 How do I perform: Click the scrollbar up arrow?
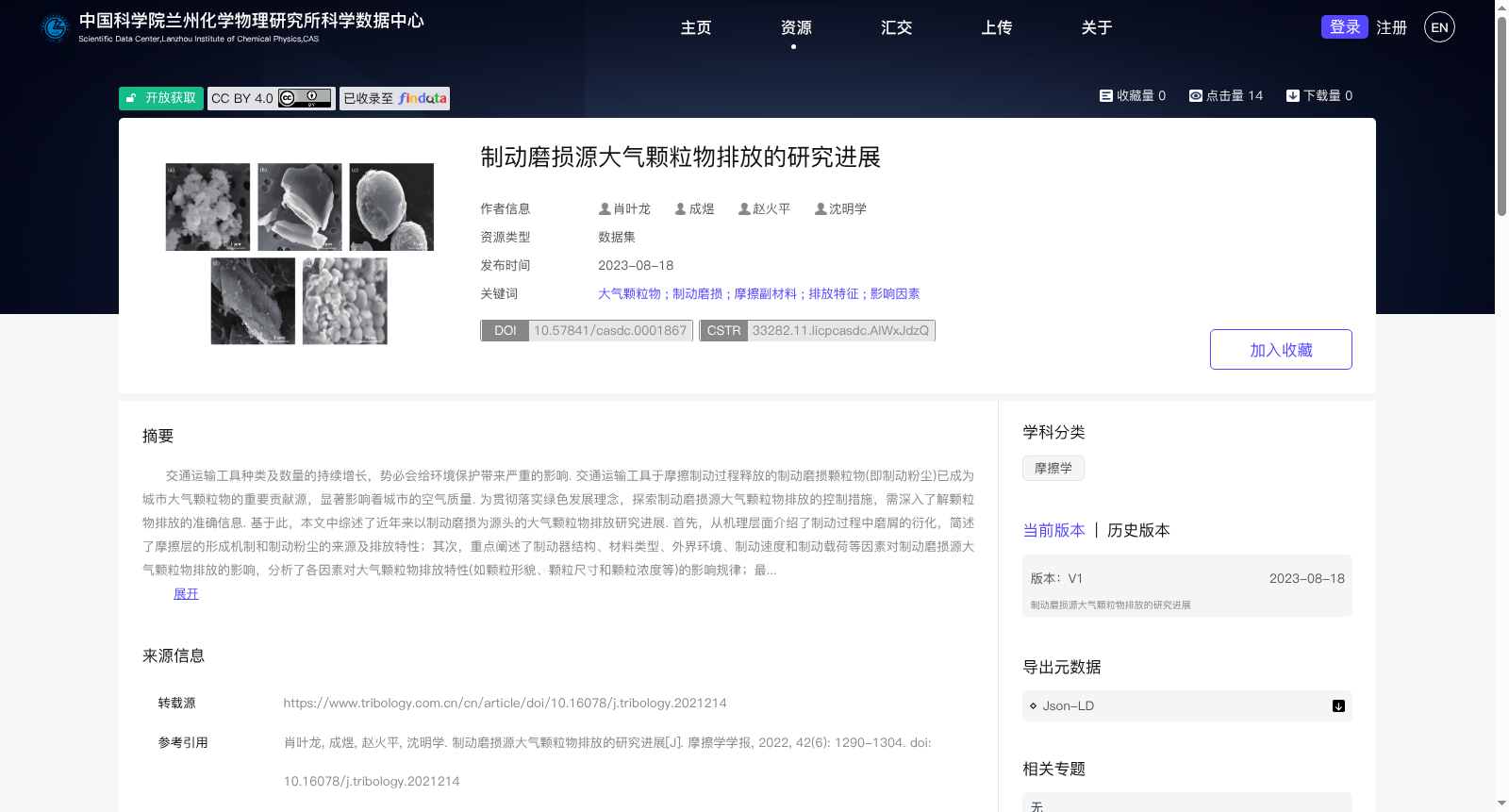(1501, 8)
